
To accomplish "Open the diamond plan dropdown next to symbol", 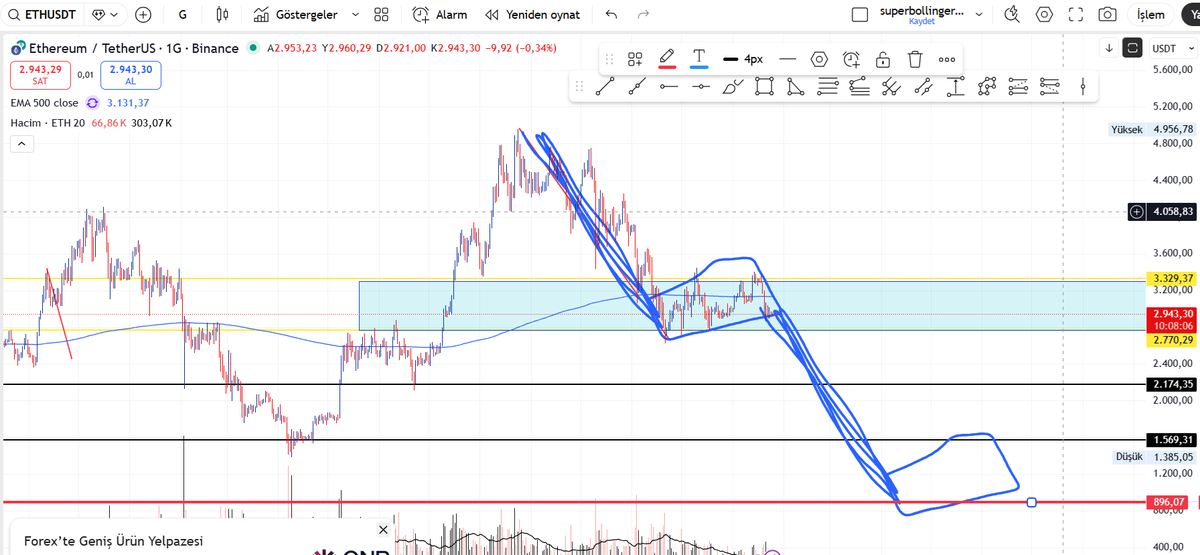I will [104, 15].
